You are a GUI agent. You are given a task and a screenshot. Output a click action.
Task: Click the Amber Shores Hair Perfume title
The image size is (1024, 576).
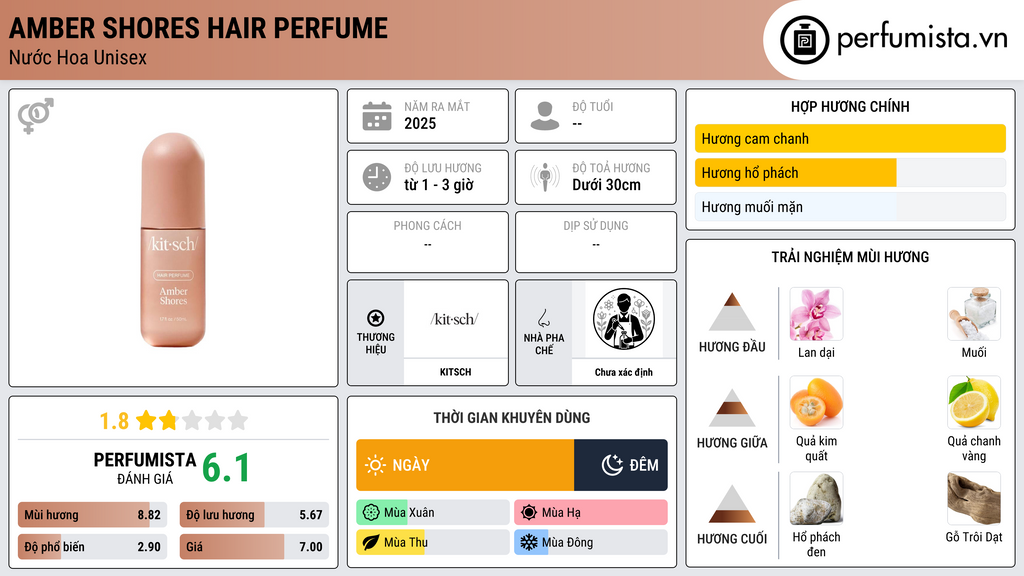[x=198, y=28]
